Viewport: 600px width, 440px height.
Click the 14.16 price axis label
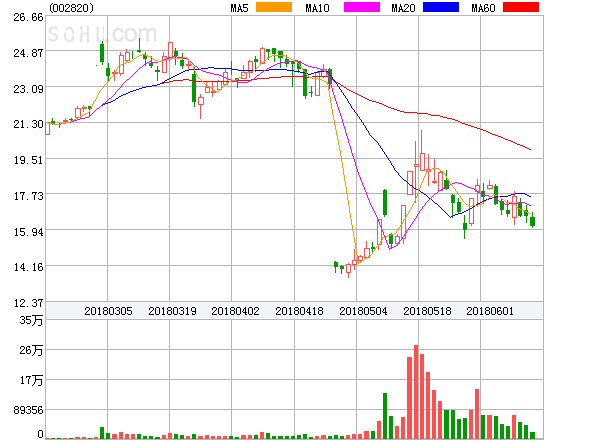click(x=28, y=267)
